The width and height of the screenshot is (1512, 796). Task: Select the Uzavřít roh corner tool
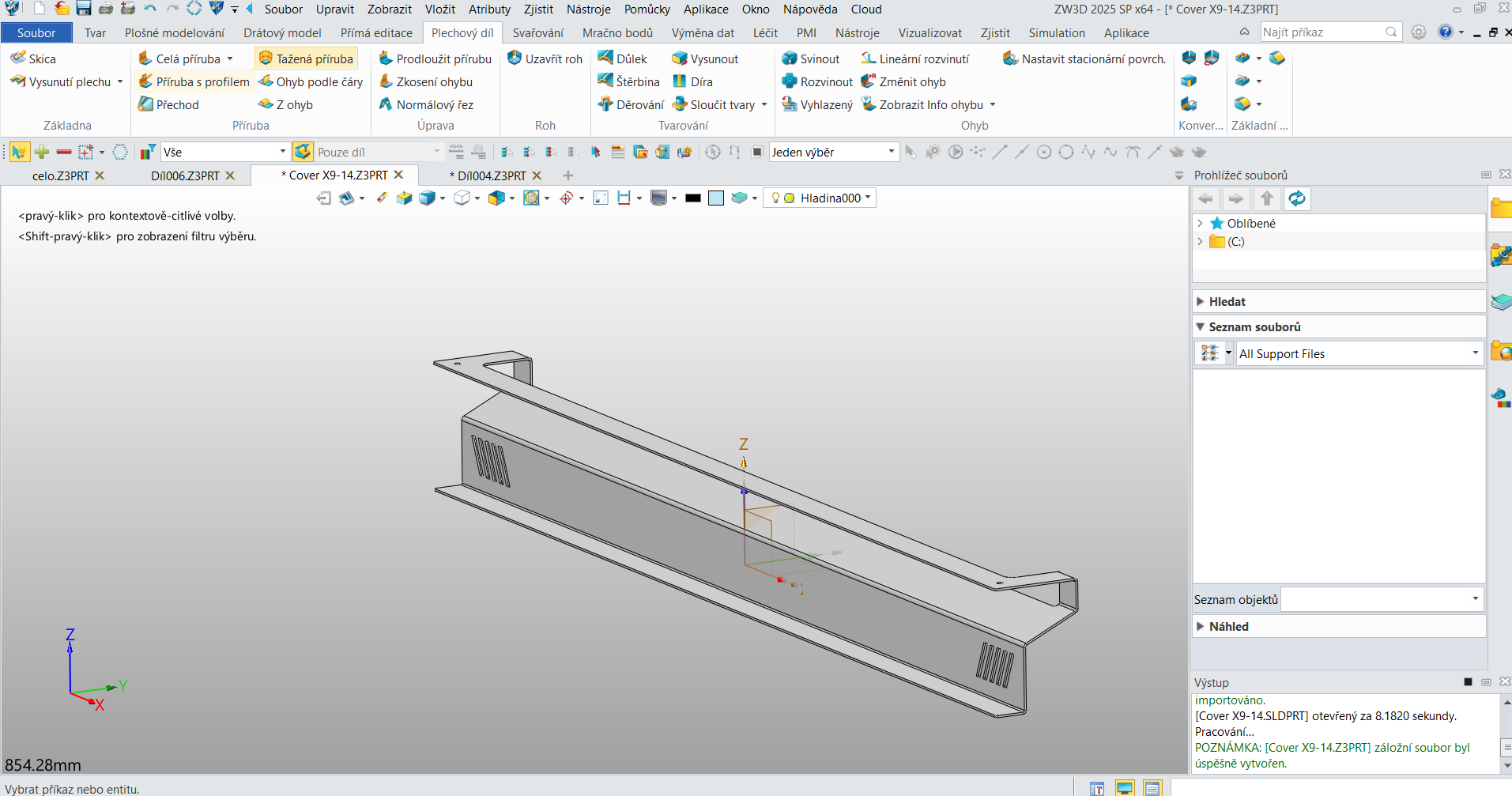[x=545, y=58]
